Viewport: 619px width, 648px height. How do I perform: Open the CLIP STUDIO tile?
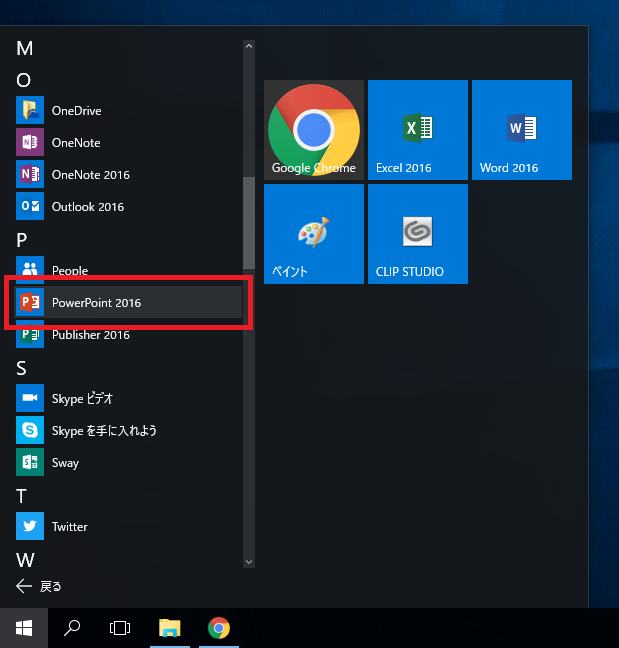(x=417, y=234)
